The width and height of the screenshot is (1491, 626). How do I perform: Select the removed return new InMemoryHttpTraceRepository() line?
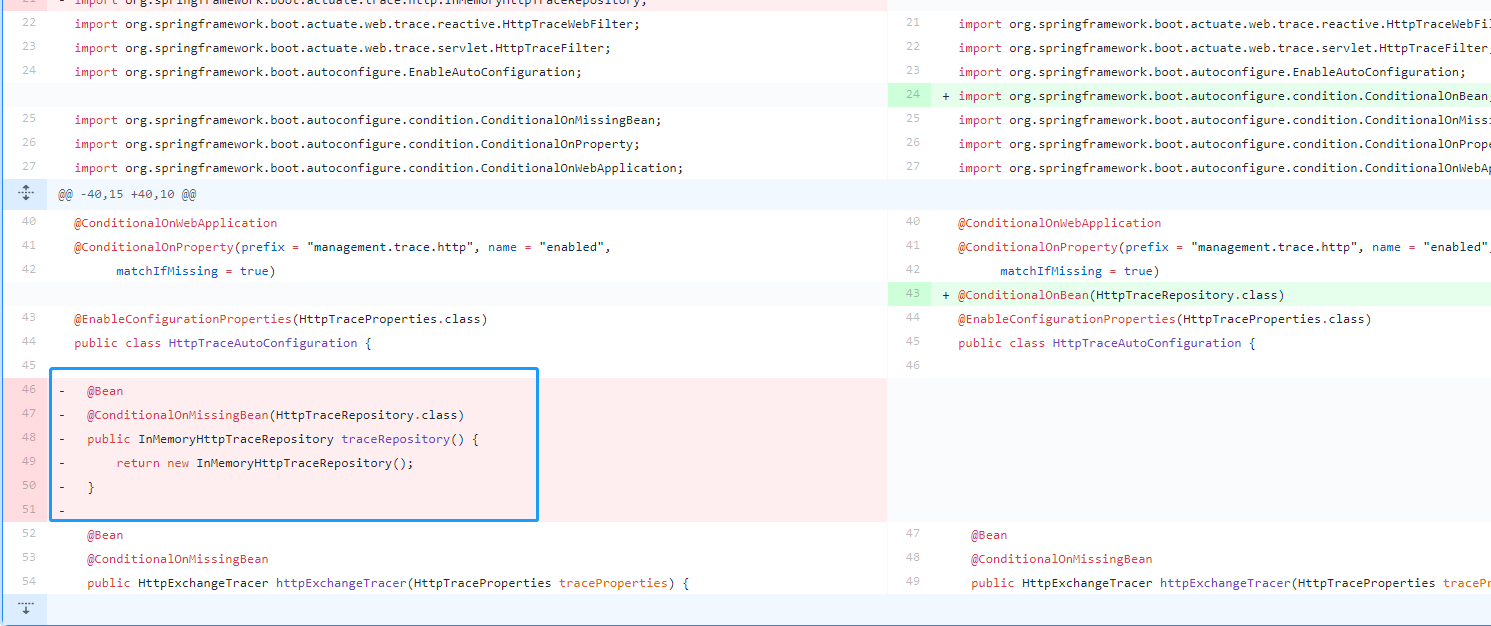click(x=264, y=463)
